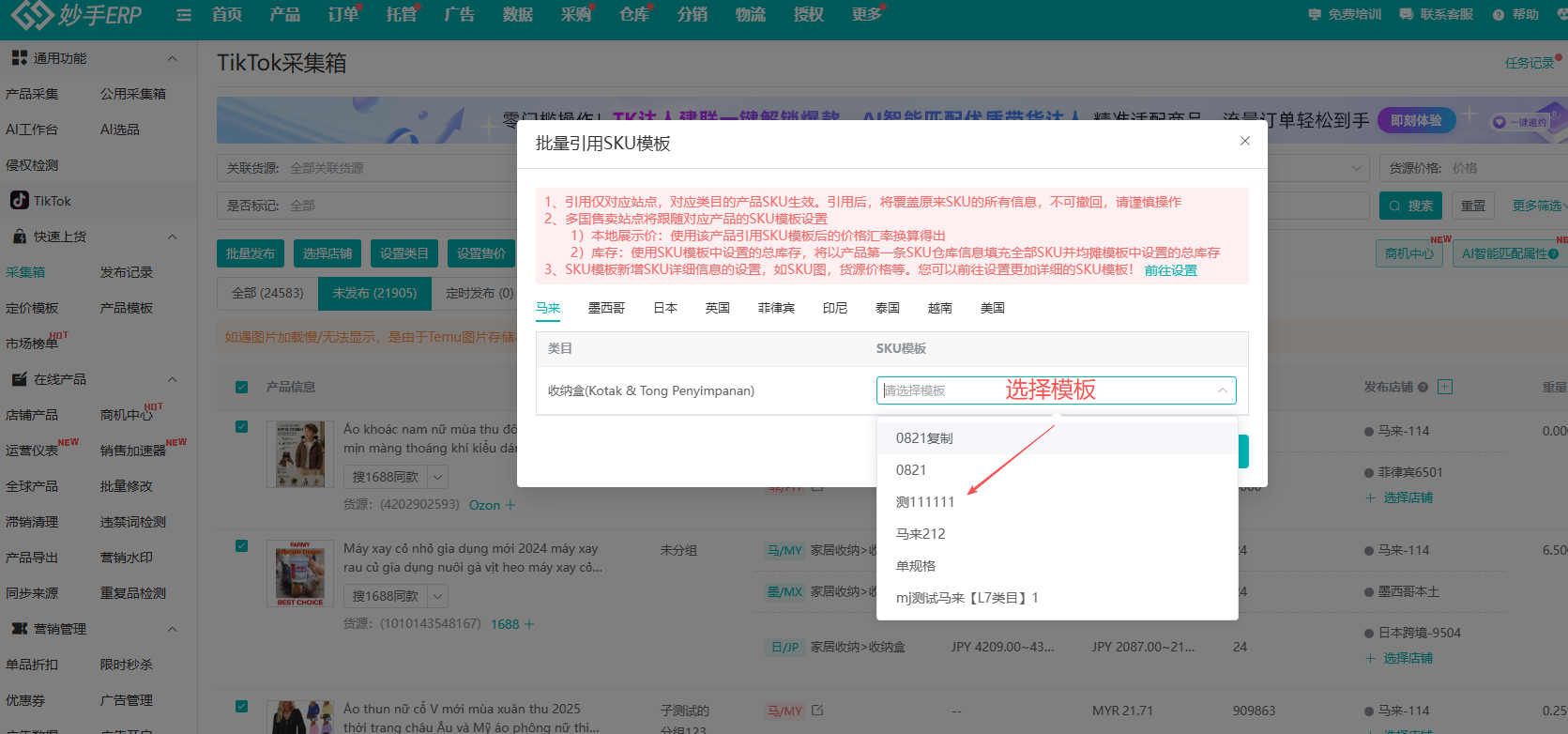Uncheck the Áo thun nữ cổ V checkbox

click(x=242, y=707)
